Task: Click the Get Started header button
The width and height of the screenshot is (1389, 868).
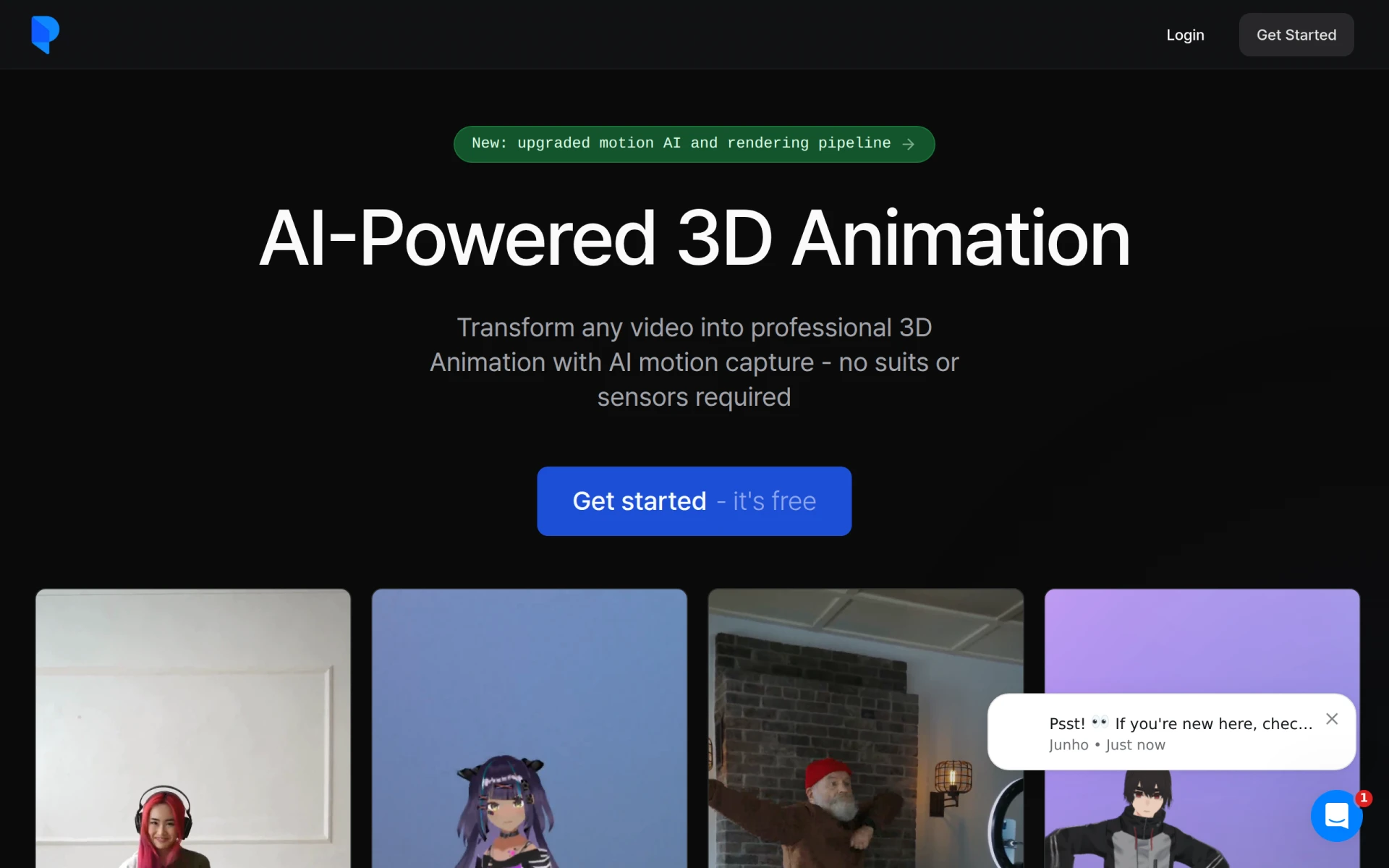Action: point(1296,35)
